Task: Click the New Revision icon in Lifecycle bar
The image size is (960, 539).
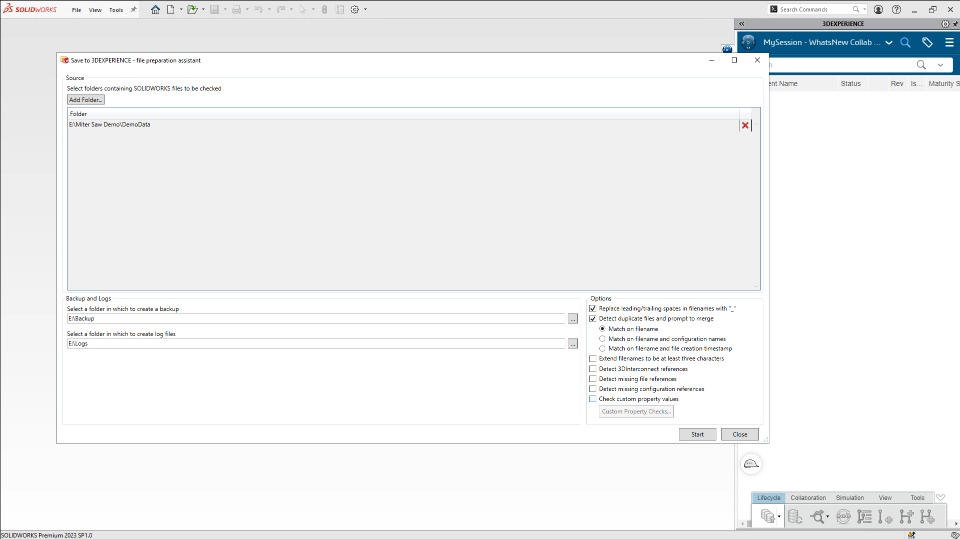Action: pos(885,516)
